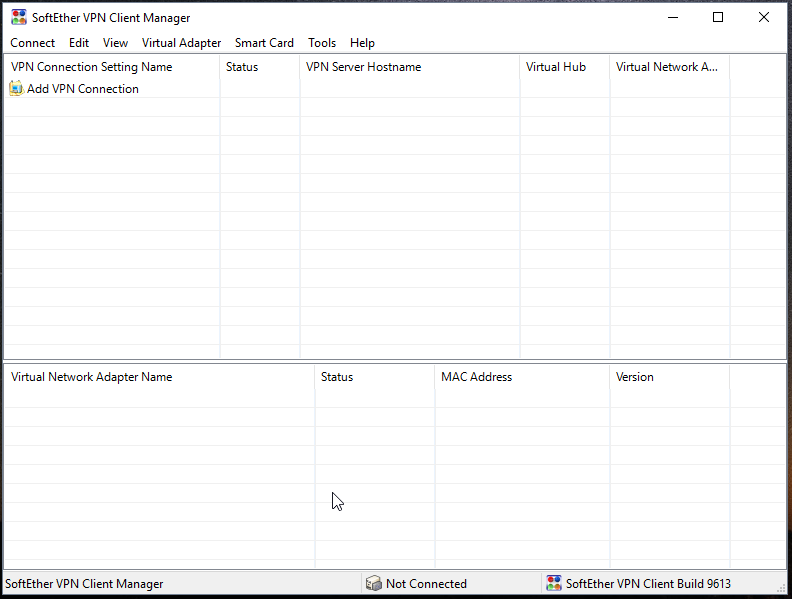Click the Version column header
This screenshot has height=599, width=792.
tap(669, 377)
